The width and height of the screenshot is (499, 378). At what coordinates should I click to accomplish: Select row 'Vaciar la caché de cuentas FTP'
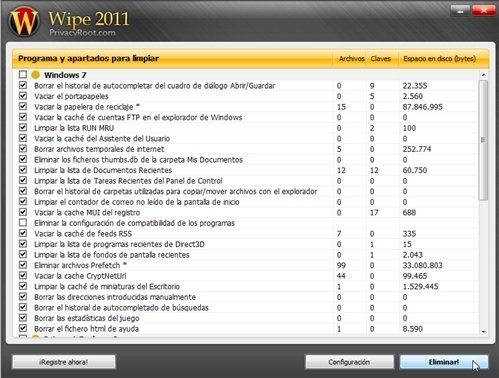247,117
